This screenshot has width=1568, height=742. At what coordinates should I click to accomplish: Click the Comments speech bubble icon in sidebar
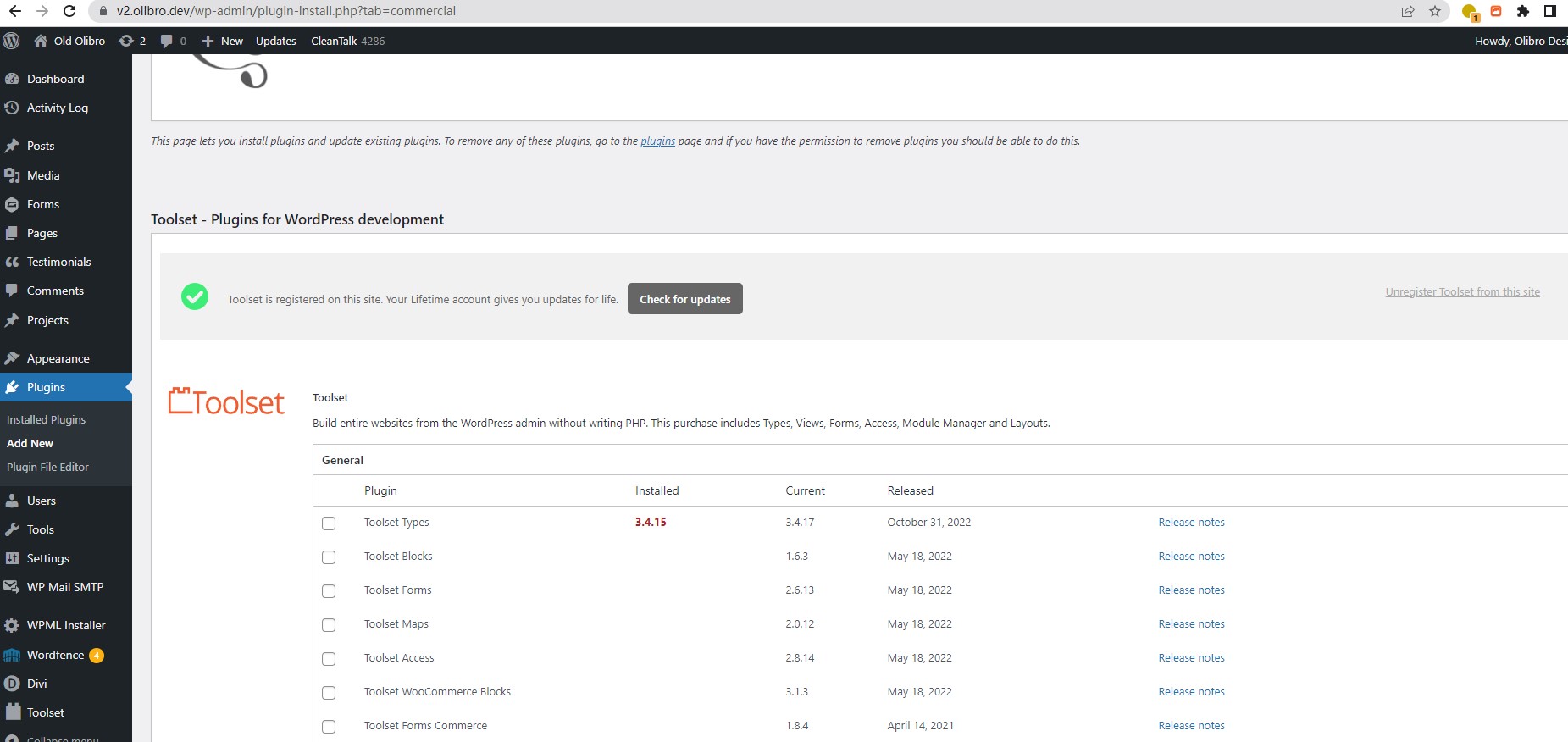12,291
